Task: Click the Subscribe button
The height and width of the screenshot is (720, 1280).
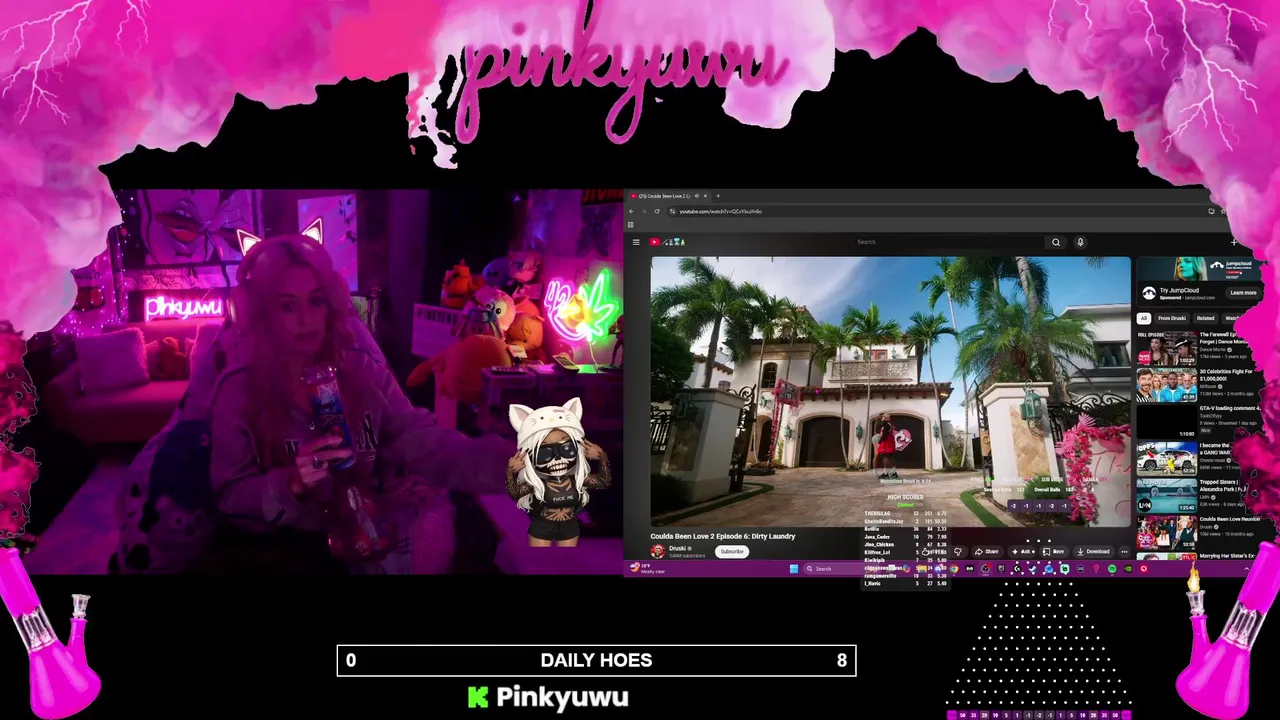Action: (732, 551)
